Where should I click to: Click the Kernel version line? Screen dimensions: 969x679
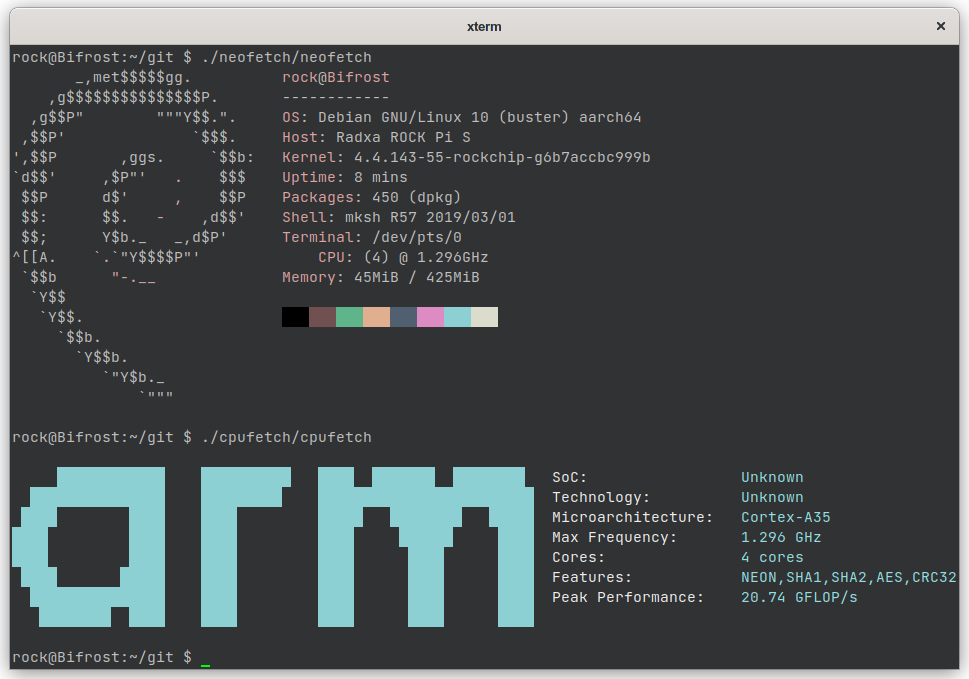click(466, 158)
